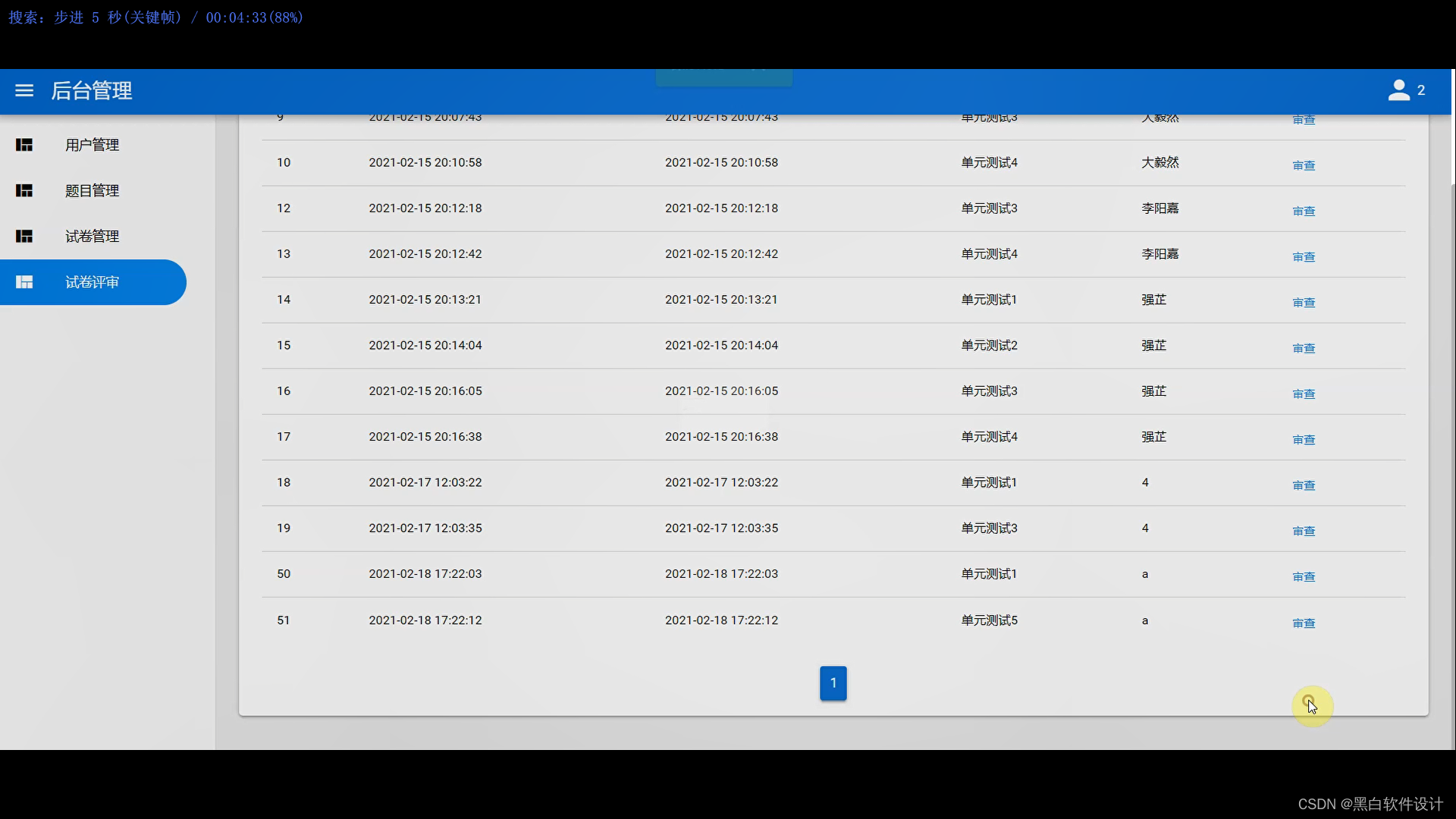Open review for record 50
The width and height of the screenshot is (1456, 819).
click(x=1304, y=577)
